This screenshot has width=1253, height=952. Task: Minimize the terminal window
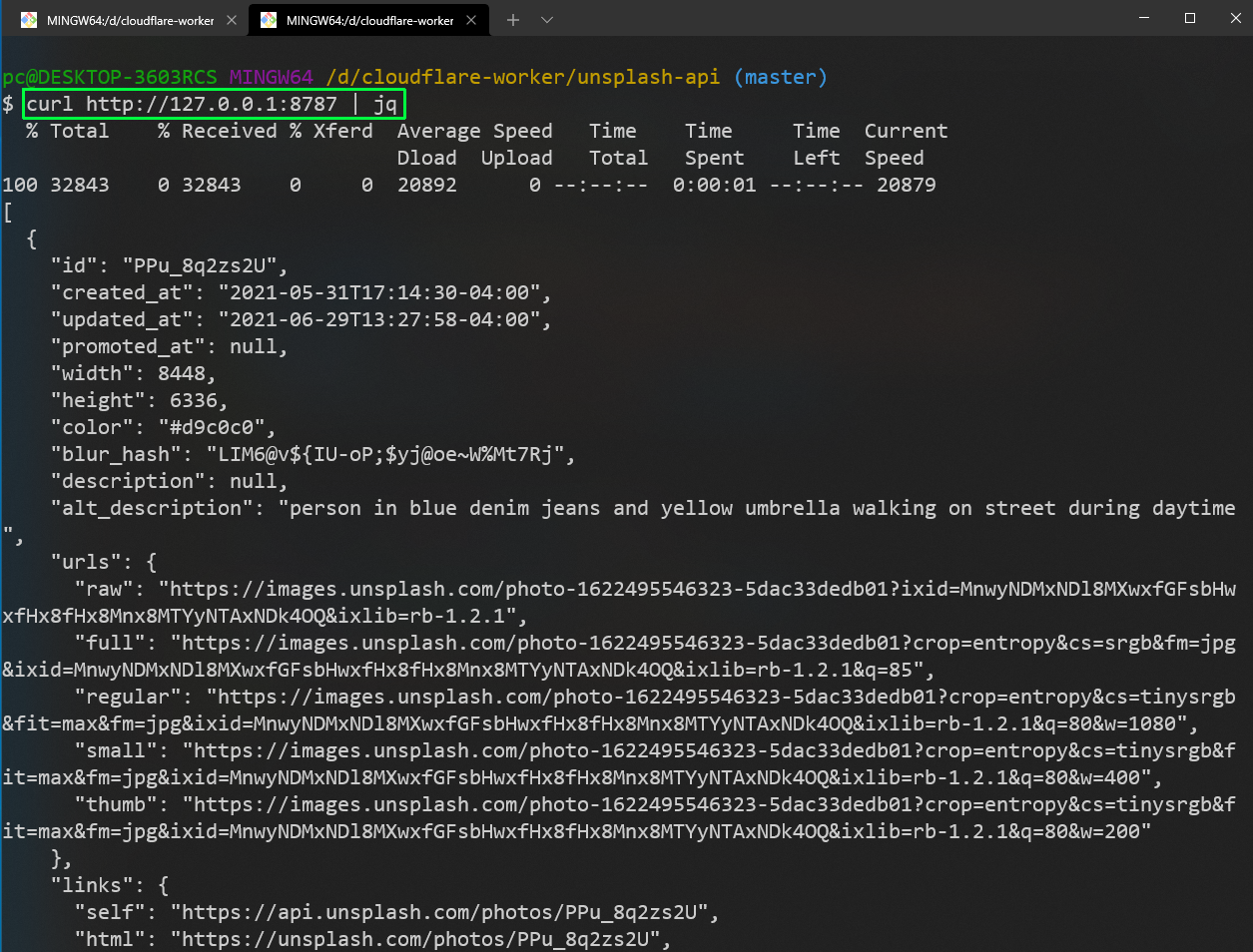1145,18
